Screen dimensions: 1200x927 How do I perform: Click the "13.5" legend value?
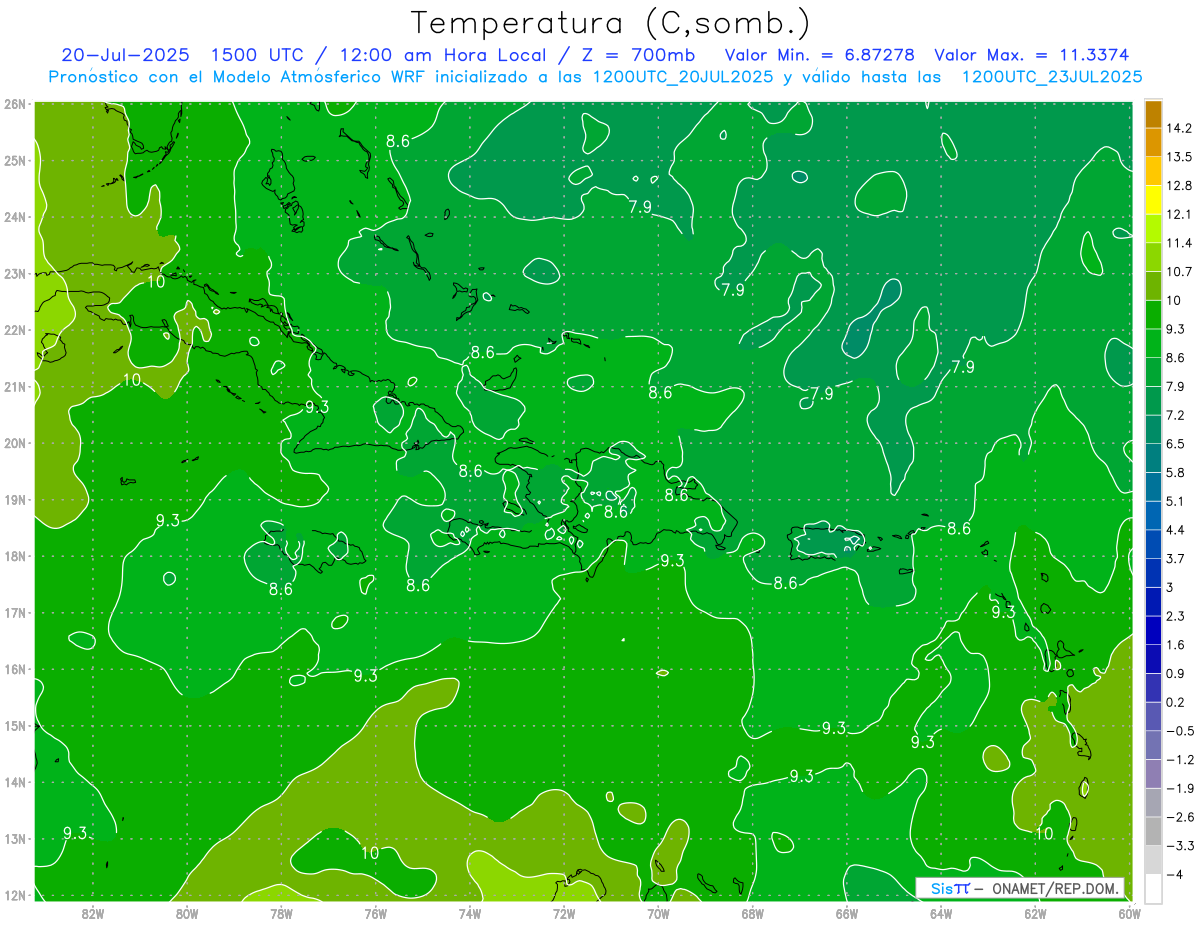point(1179,157)
